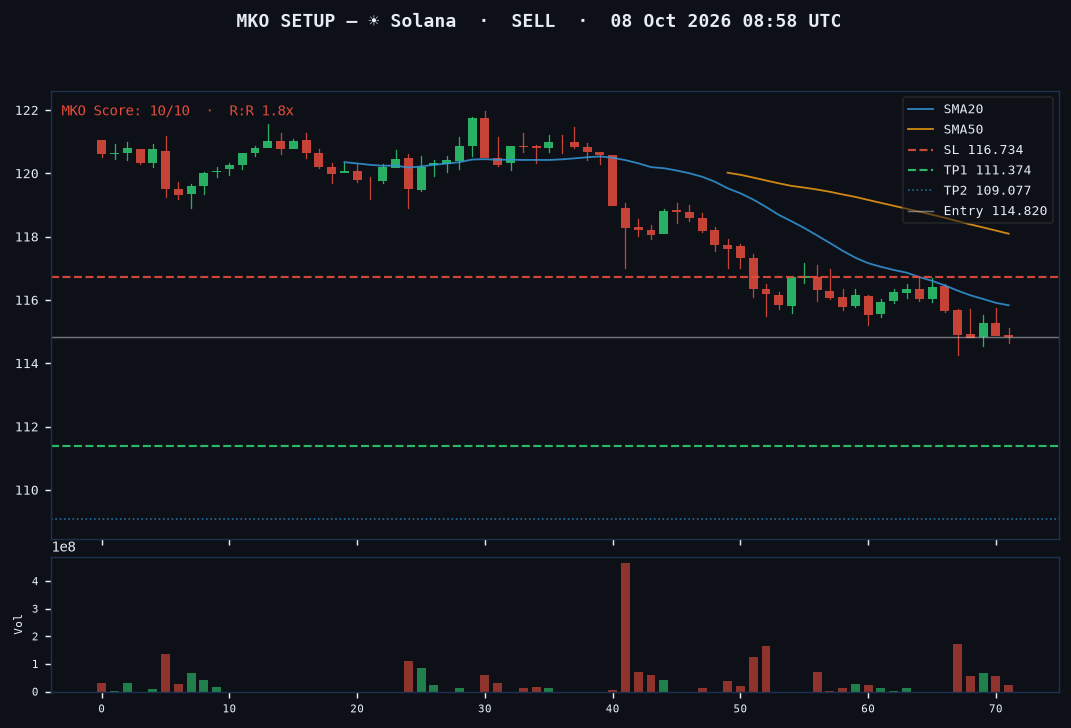Click the 'SELL' label in title

pos(533,21)
